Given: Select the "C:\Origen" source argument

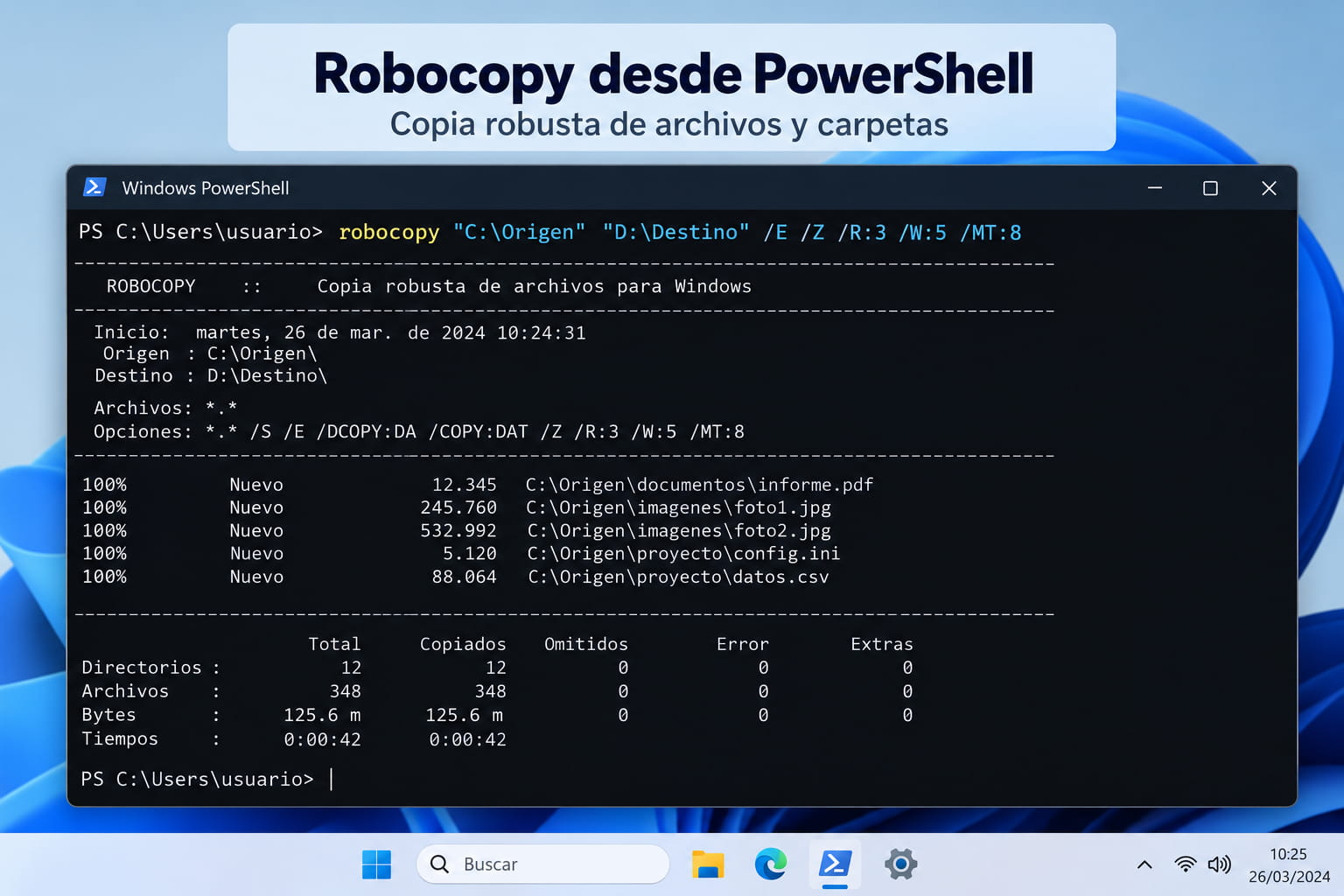Looking at the screenshot, I should point(519,233).
